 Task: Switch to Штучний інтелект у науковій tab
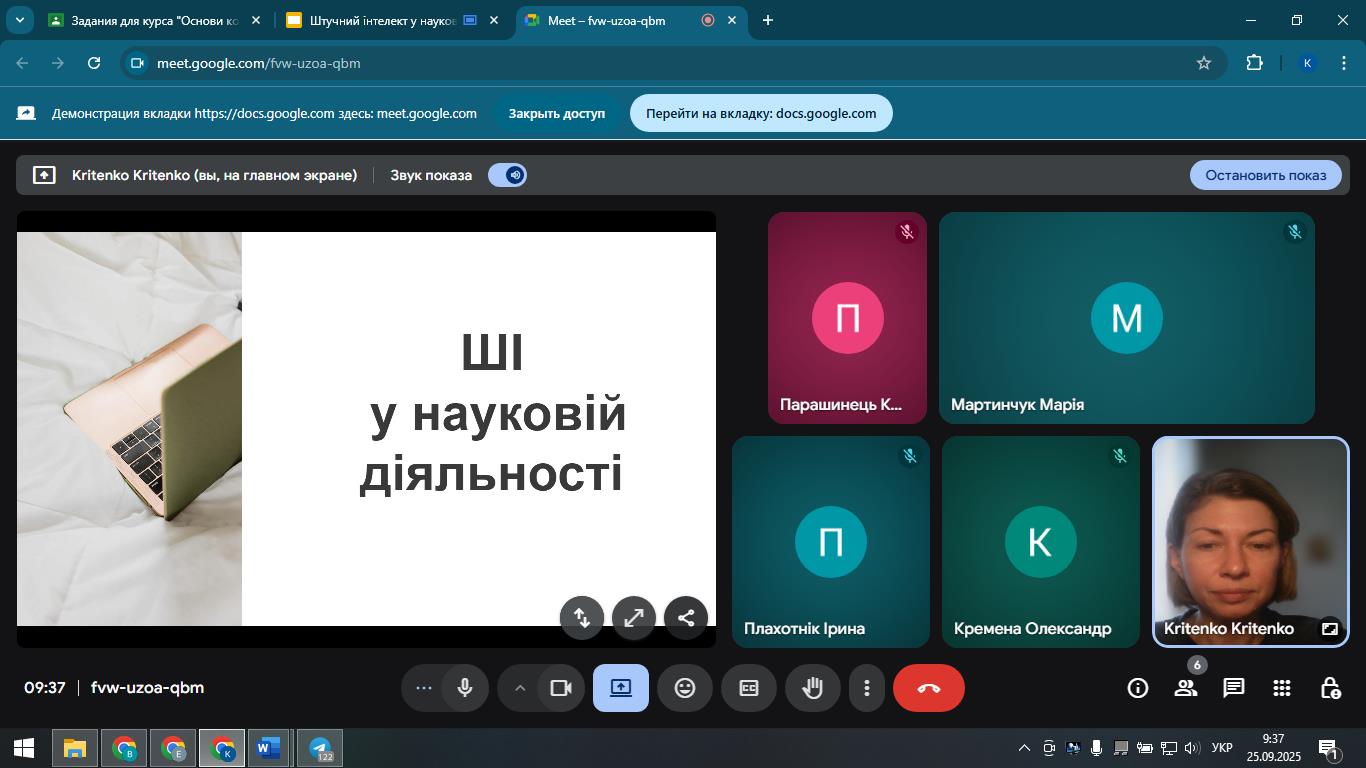(x=382, y=20)
